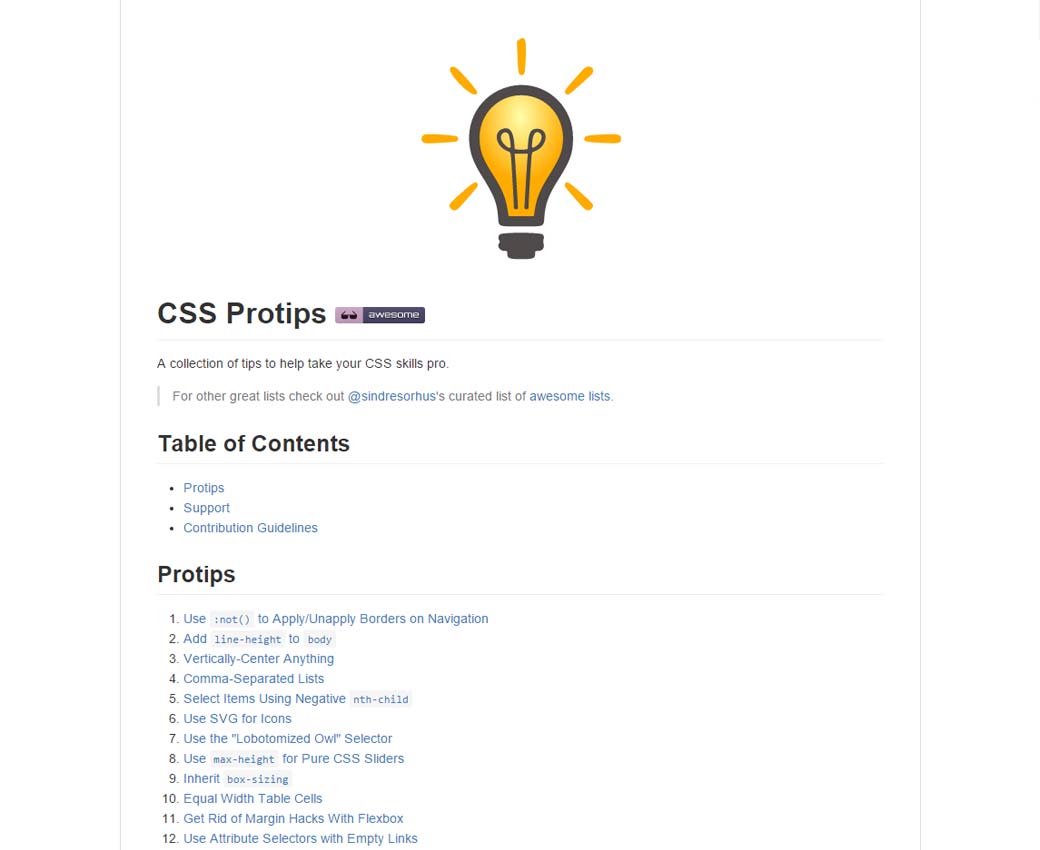
Task: Go to Use SVG for Icons
Action: (237, 719)
